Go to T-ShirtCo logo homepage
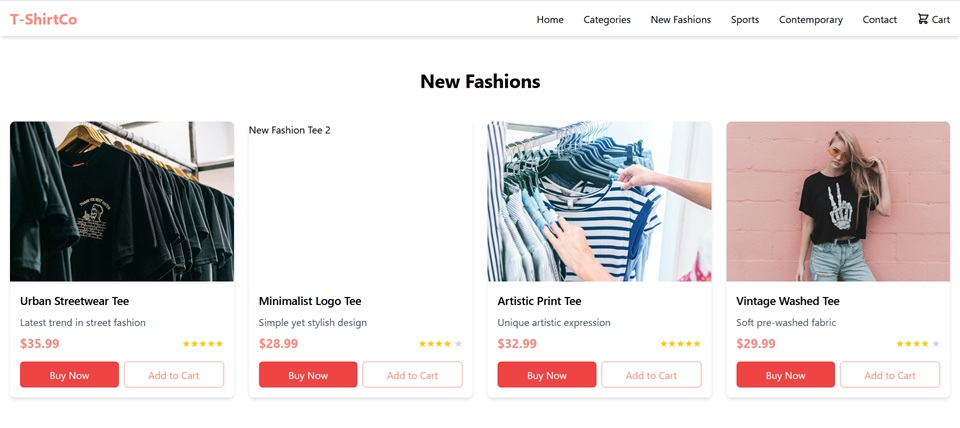This screenshot has width=960, height=428. (x=43, y=20)
